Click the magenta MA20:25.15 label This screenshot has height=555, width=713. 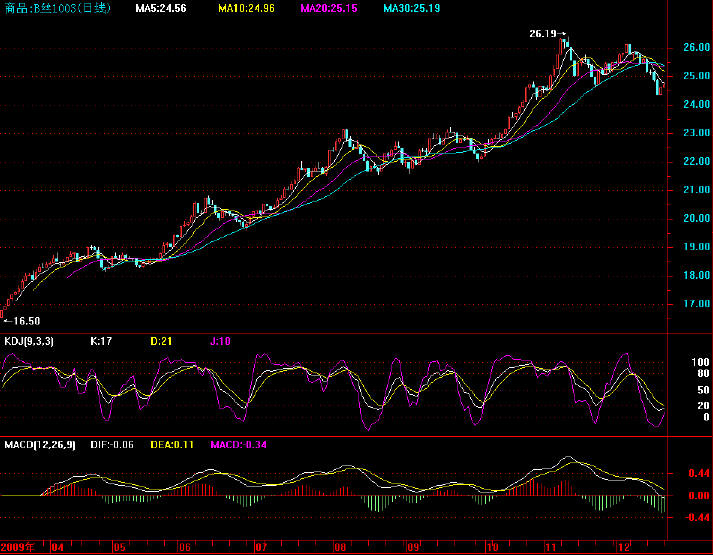[x=330, y=9]
